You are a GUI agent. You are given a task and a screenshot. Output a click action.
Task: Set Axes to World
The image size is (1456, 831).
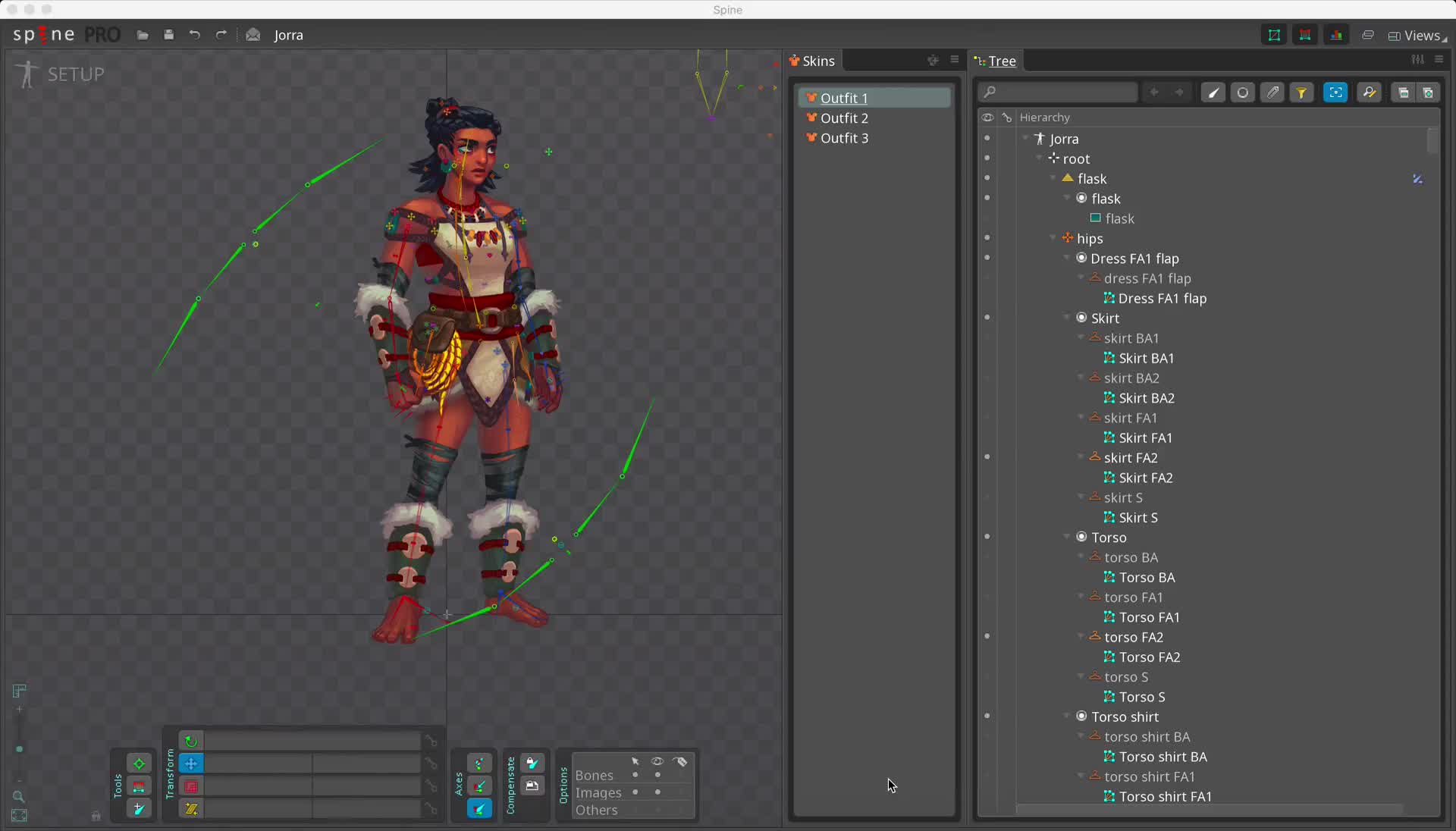(479, 809)
